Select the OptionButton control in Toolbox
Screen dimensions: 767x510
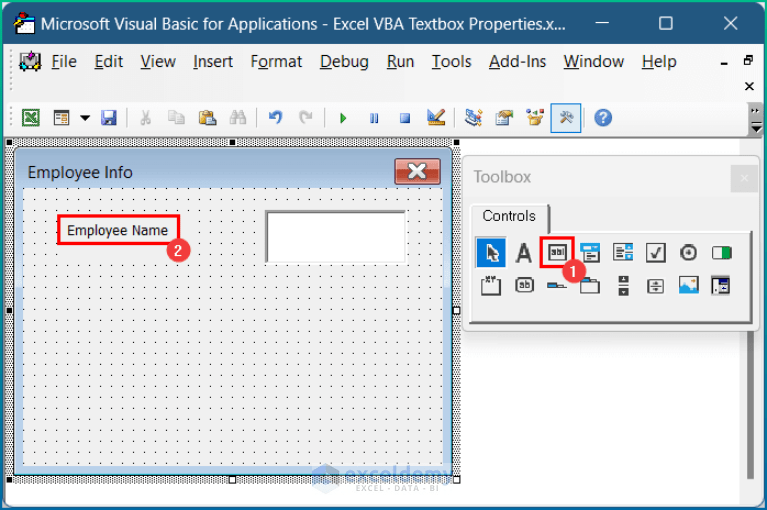(688, 253)
